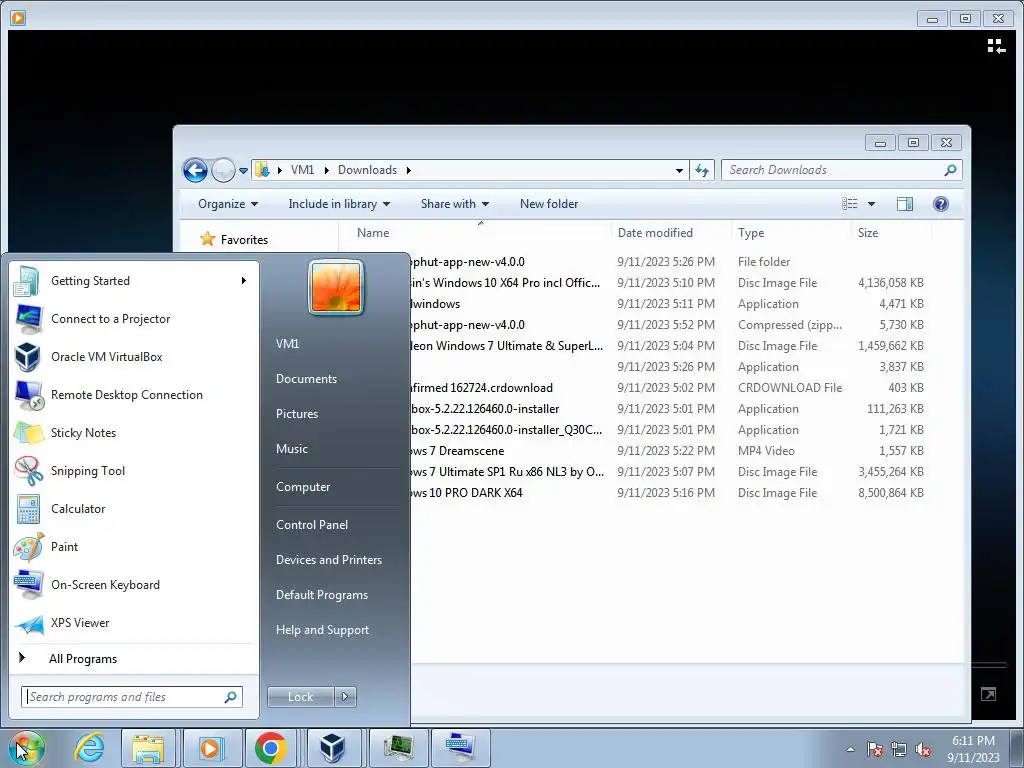Open Oracle VM VirtualBox from Start menu

pyautogui.click(x=134, y=357)
